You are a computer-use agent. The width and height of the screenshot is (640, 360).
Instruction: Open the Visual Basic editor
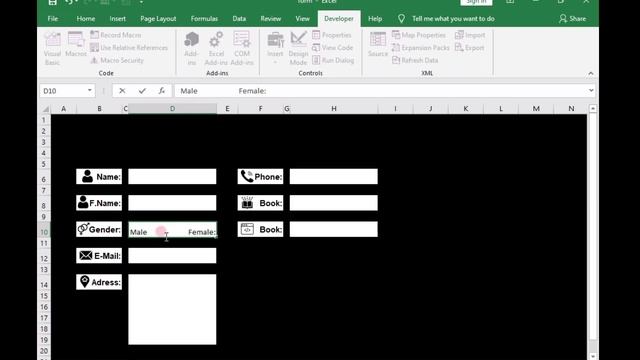click(52, 49)
